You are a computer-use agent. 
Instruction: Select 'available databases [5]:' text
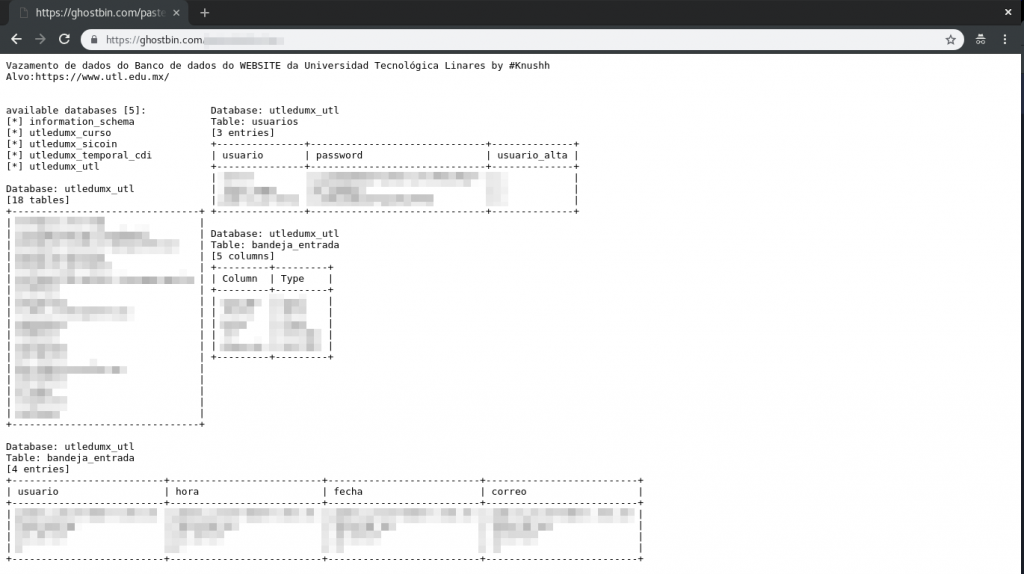76,110
